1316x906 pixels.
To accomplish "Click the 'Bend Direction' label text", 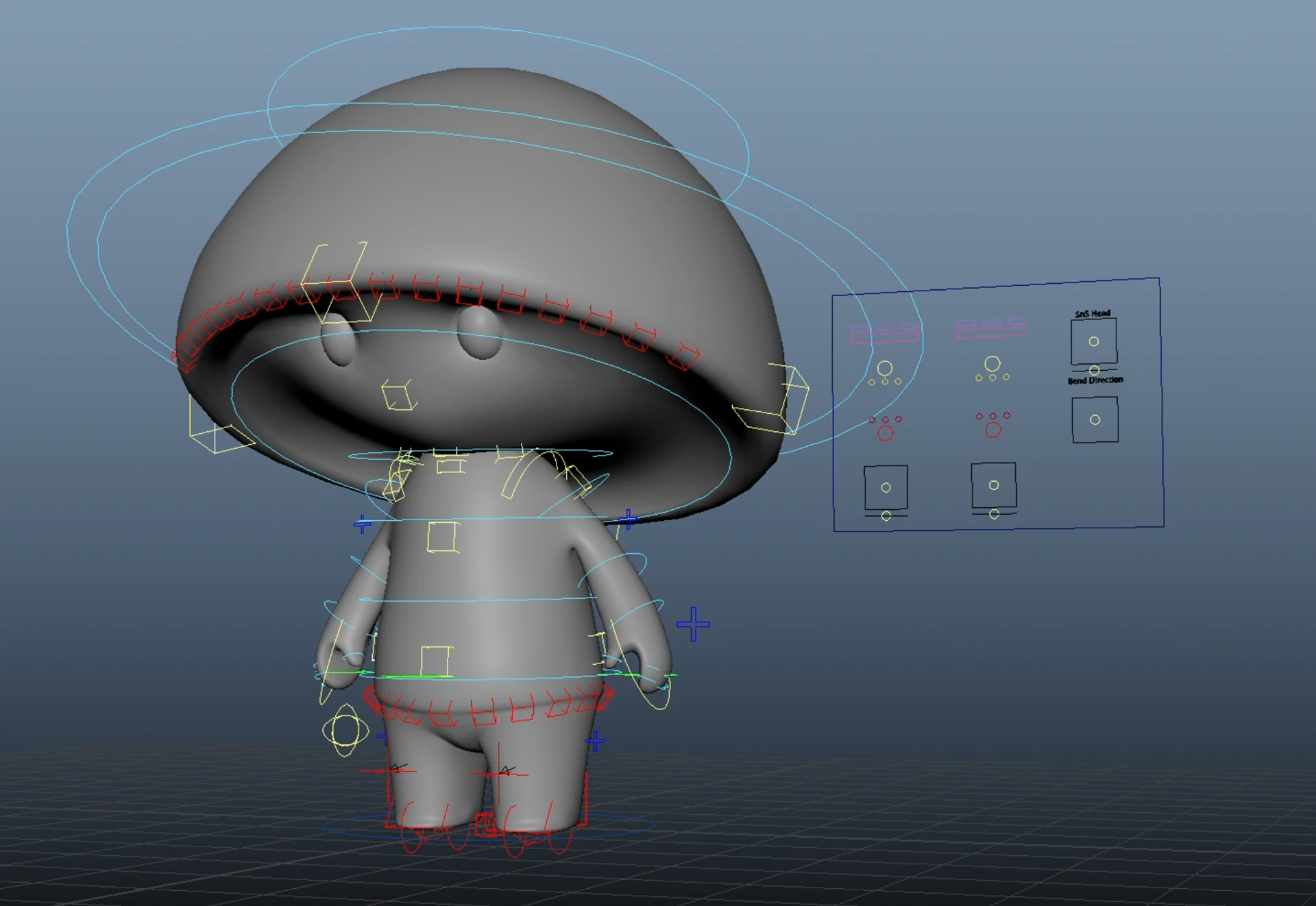I will [x=1095, y=380].
